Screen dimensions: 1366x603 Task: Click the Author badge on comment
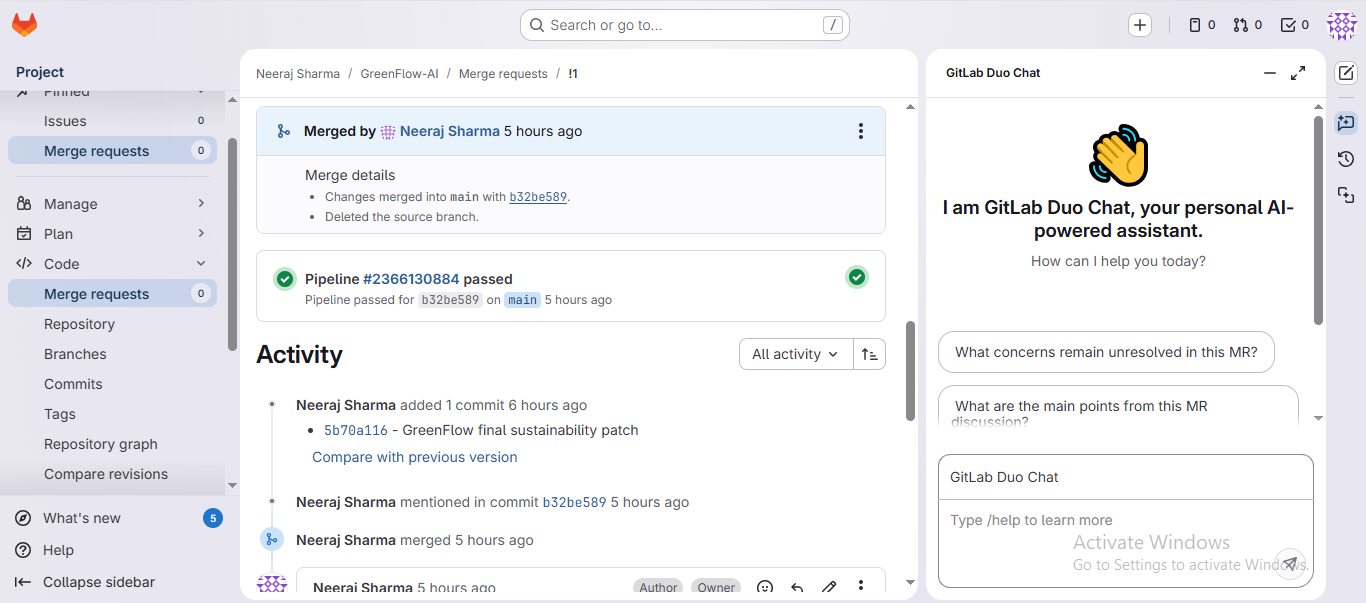click(658, 588)
